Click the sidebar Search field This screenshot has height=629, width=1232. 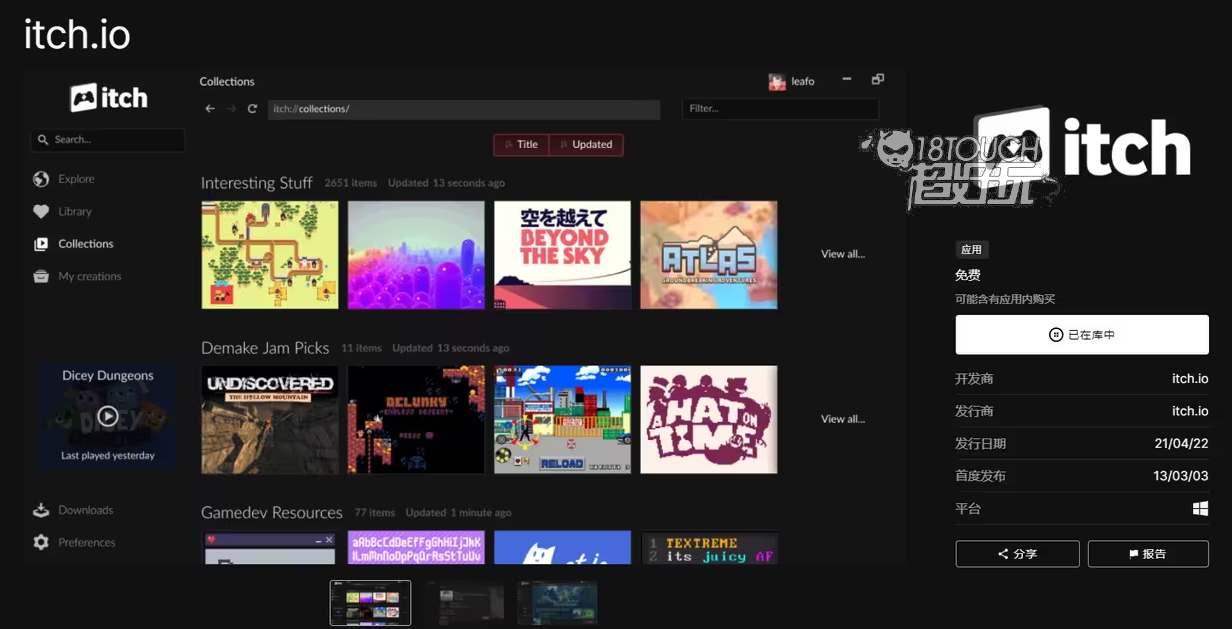point(107,140)
